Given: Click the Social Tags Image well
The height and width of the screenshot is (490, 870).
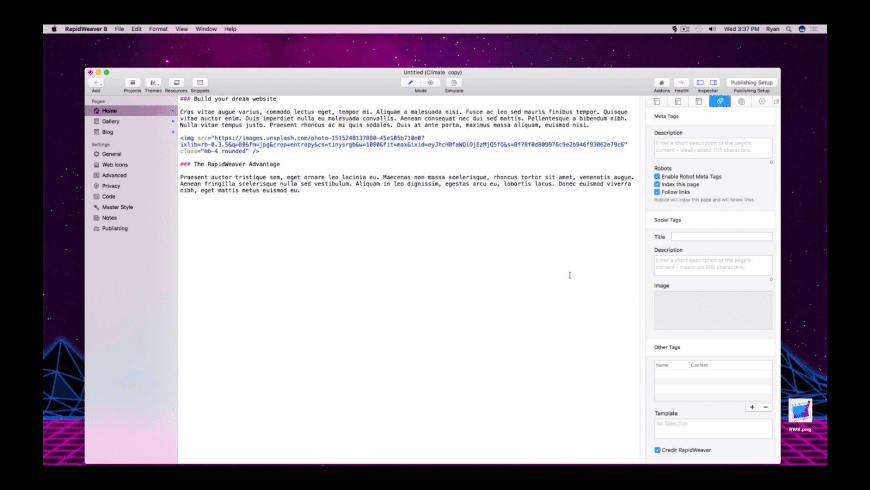Looking at the screenshot, I should 713,311.
